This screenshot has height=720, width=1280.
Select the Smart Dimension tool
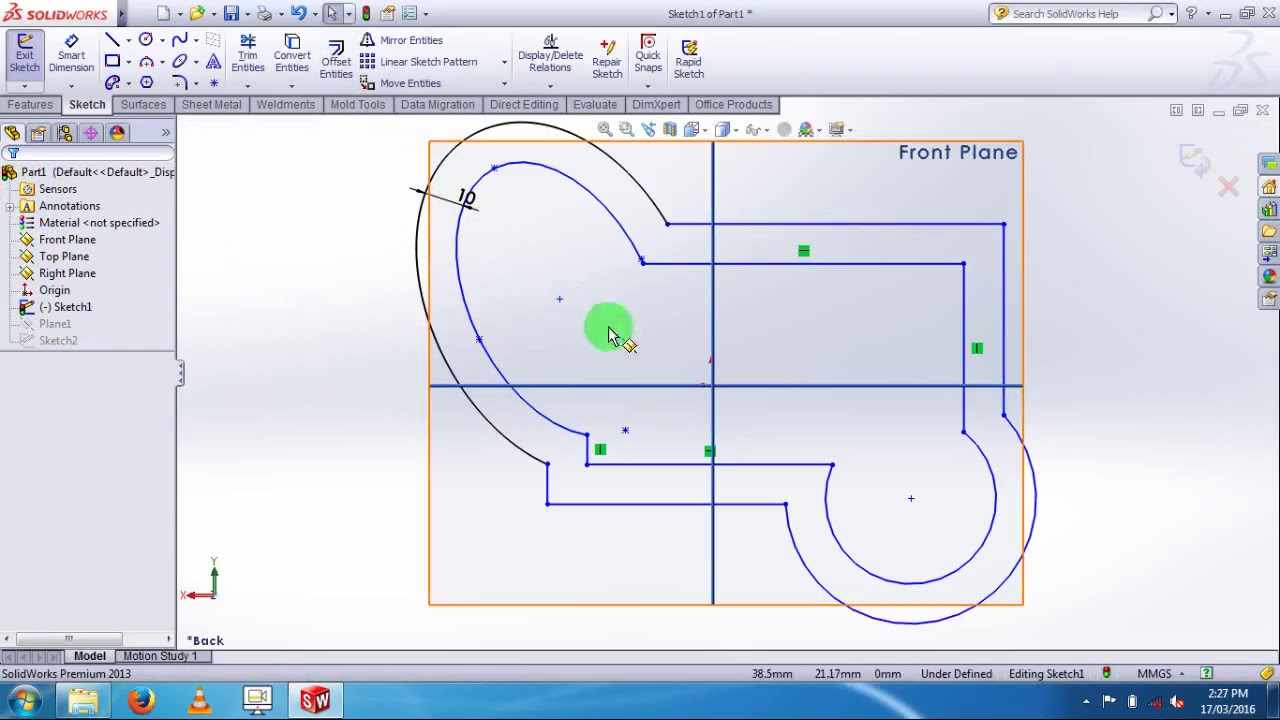click(x=71, y=54)
